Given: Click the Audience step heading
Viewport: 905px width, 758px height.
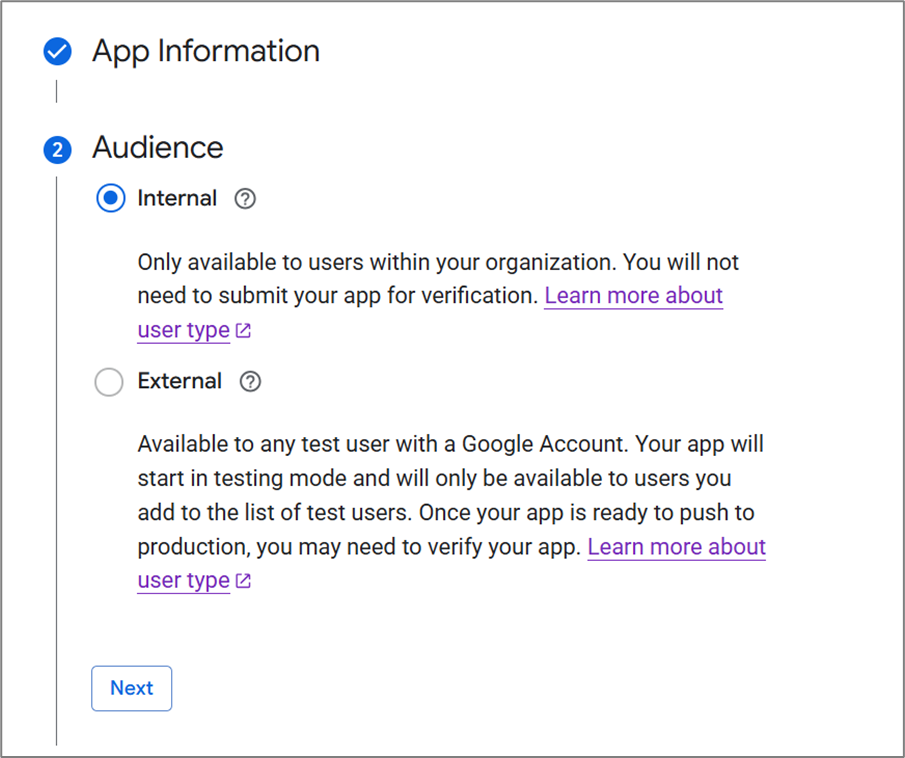Looking at the screenshot, I should (x=158, y=147).
